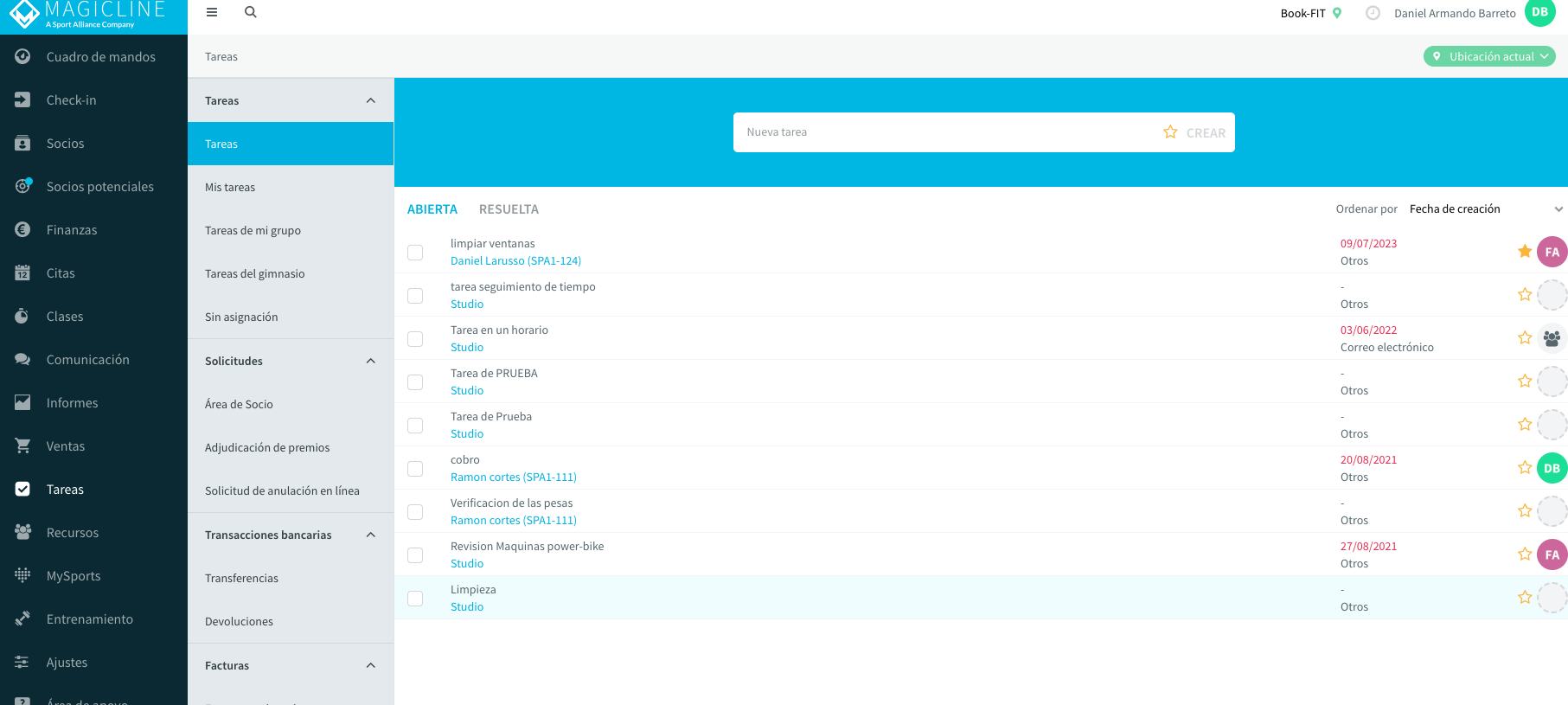Unstar the 'limpiar ventanas' task
This screenshot has width=1568, height=705.
[x=1525, y=251]
